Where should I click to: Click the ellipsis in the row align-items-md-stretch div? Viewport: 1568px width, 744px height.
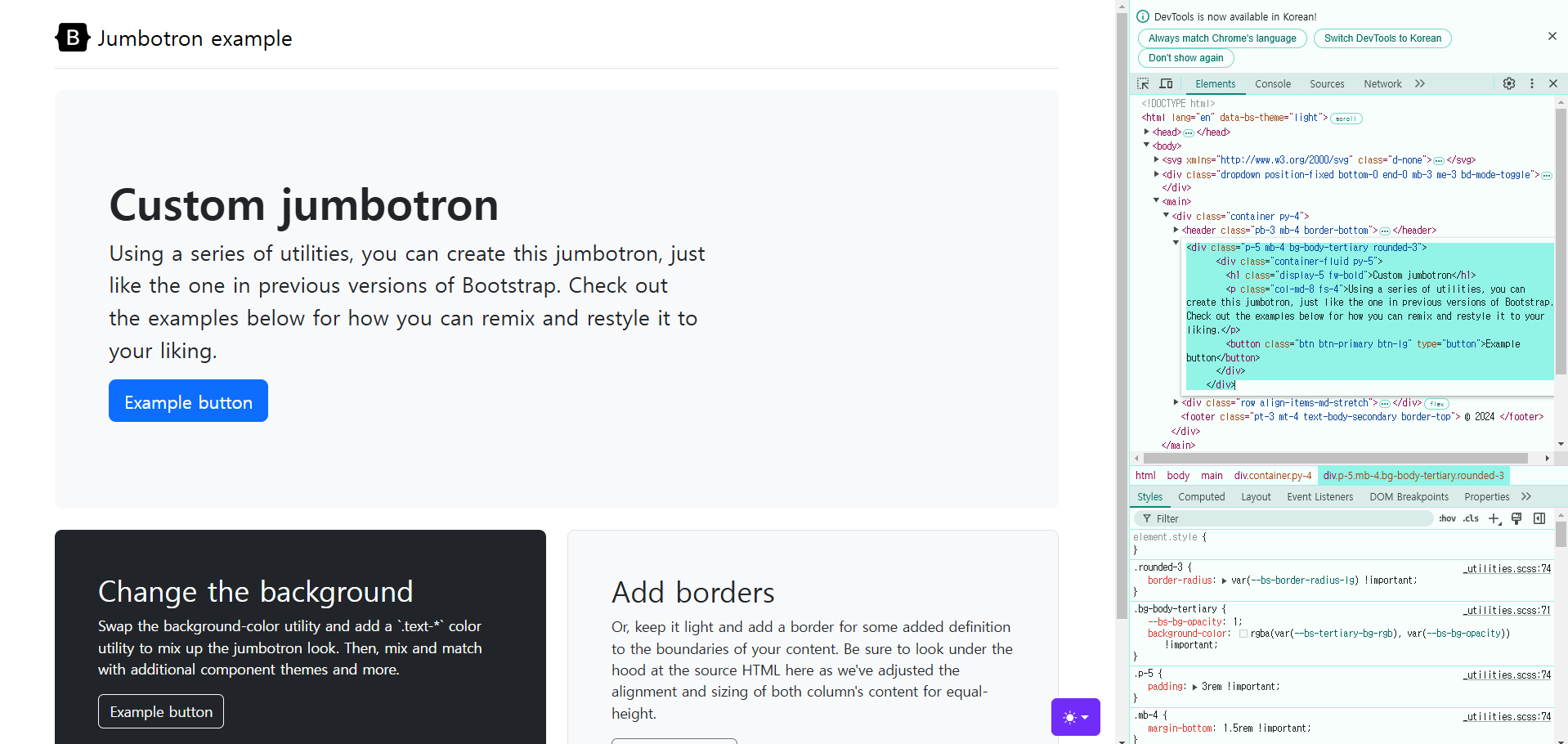coord(1385,404)
